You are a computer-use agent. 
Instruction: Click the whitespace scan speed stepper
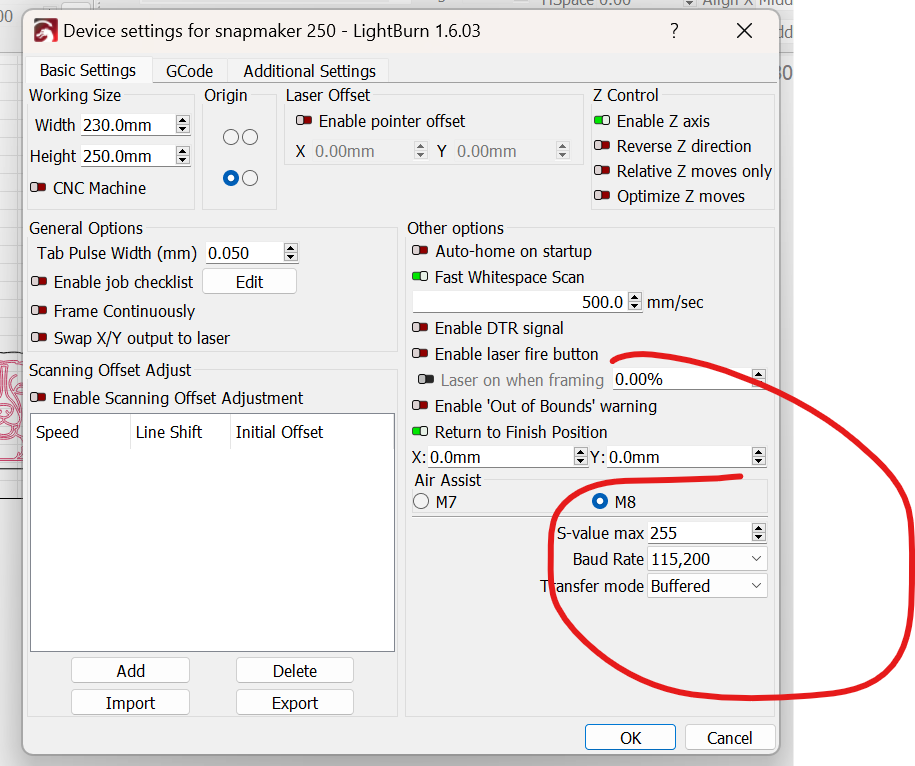tap(635, 302)
